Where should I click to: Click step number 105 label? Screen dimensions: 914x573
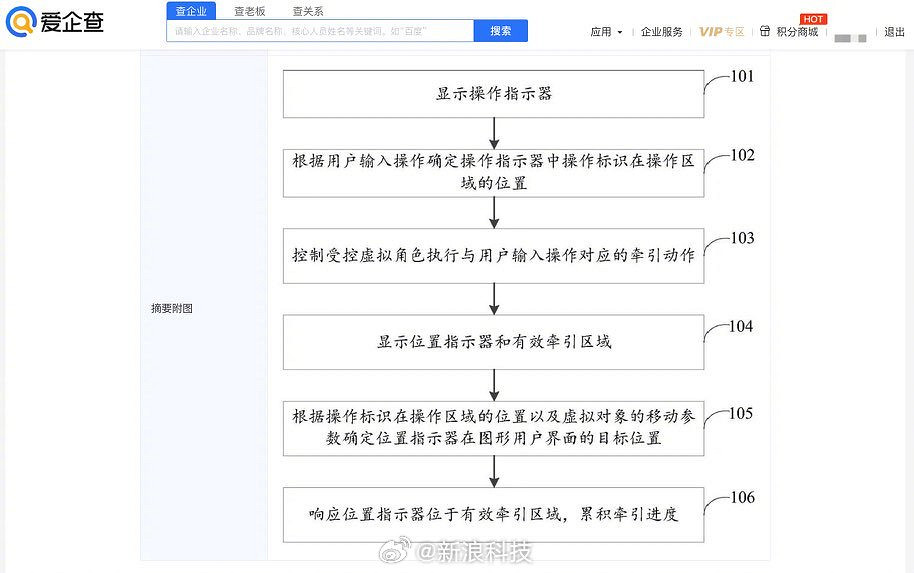(x=741, y=413)
